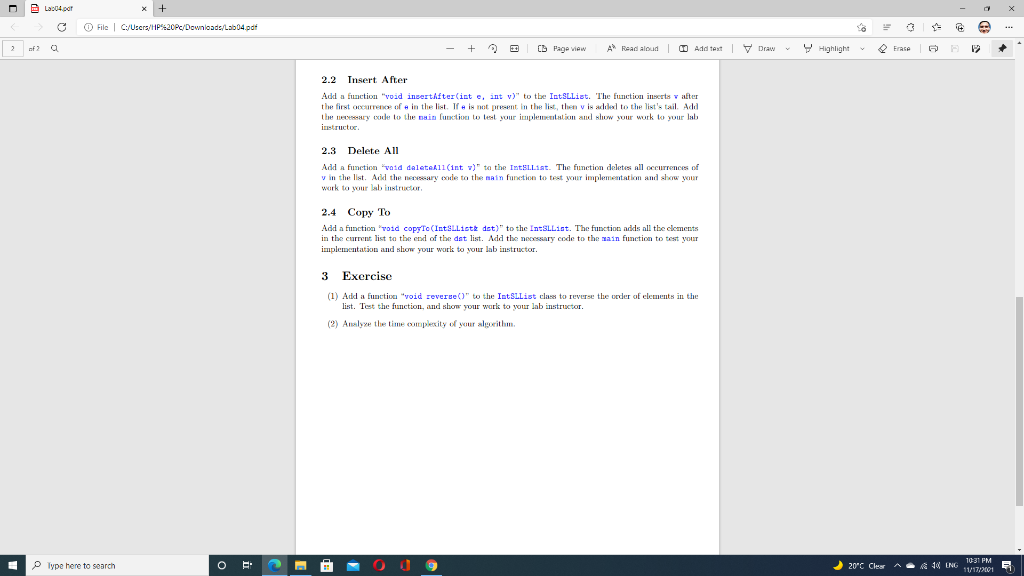The height and width of the screenshot is (576, 1024).
Task: Zoom in with the plus button
Action: [x=470, y=48]
